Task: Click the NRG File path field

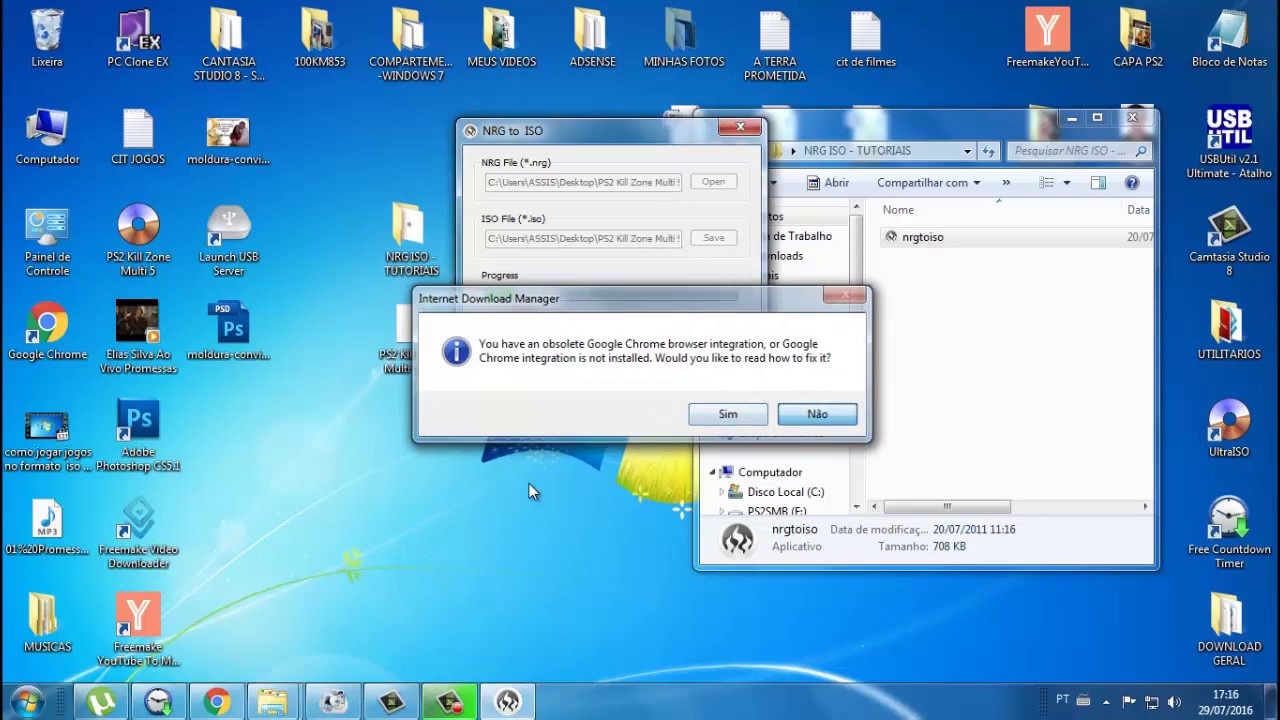Action: tap(583, 182)
